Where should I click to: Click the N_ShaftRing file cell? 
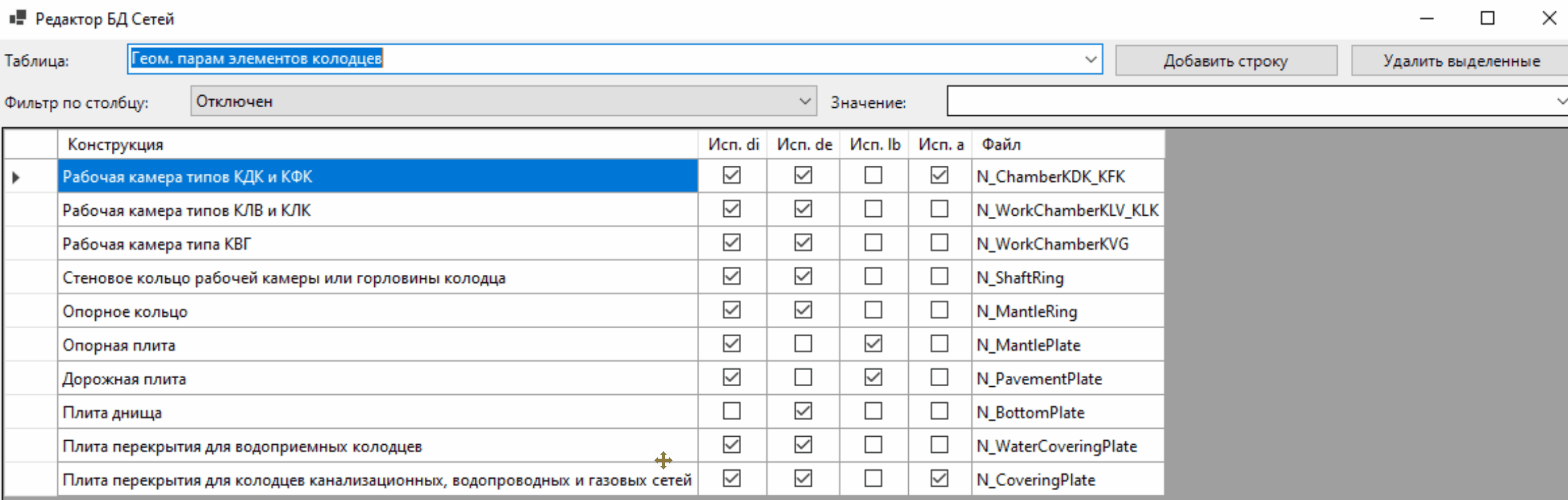coord(1067,278)
